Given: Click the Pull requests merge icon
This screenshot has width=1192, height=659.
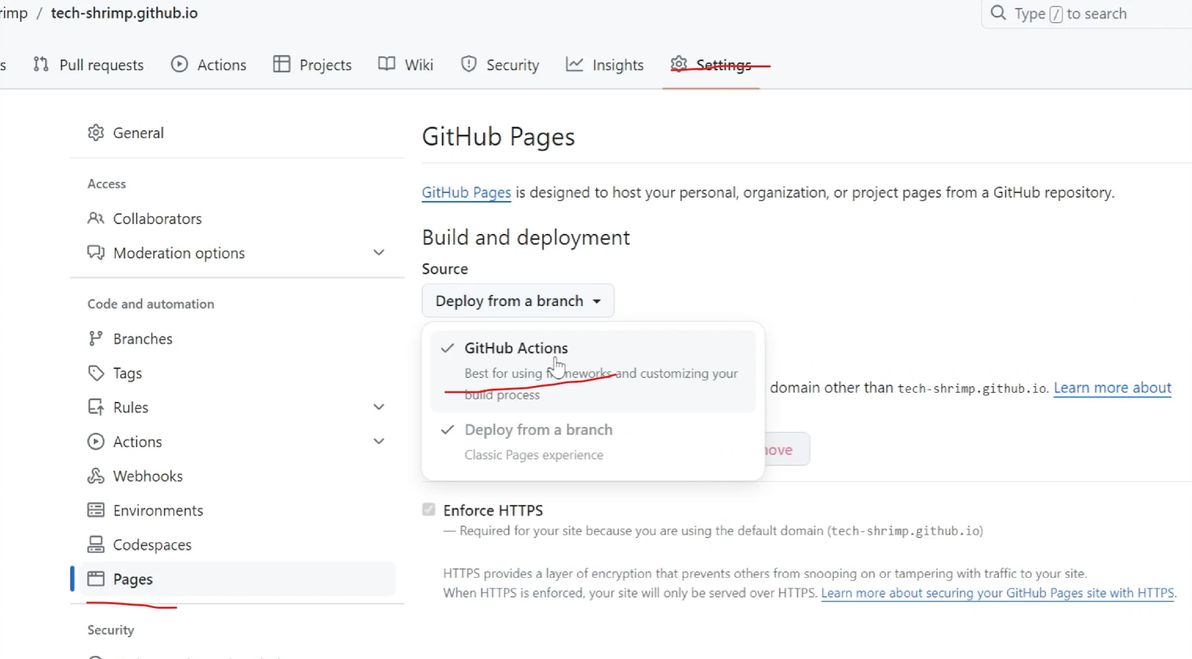Looking at the screenshot, I should tap(41, 65).
